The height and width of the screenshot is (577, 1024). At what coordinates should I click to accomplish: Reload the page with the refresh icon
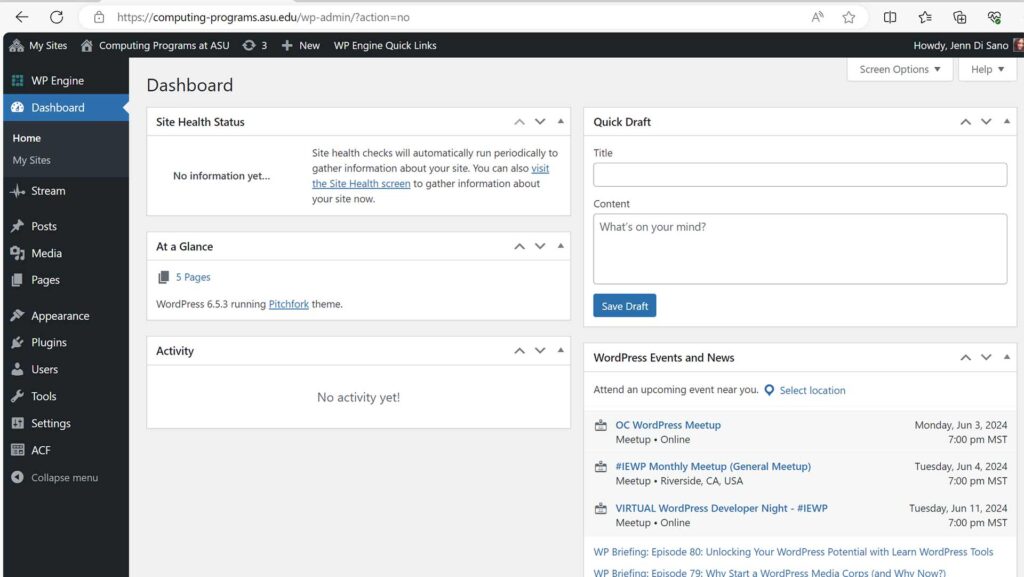[x=57, y=17]
